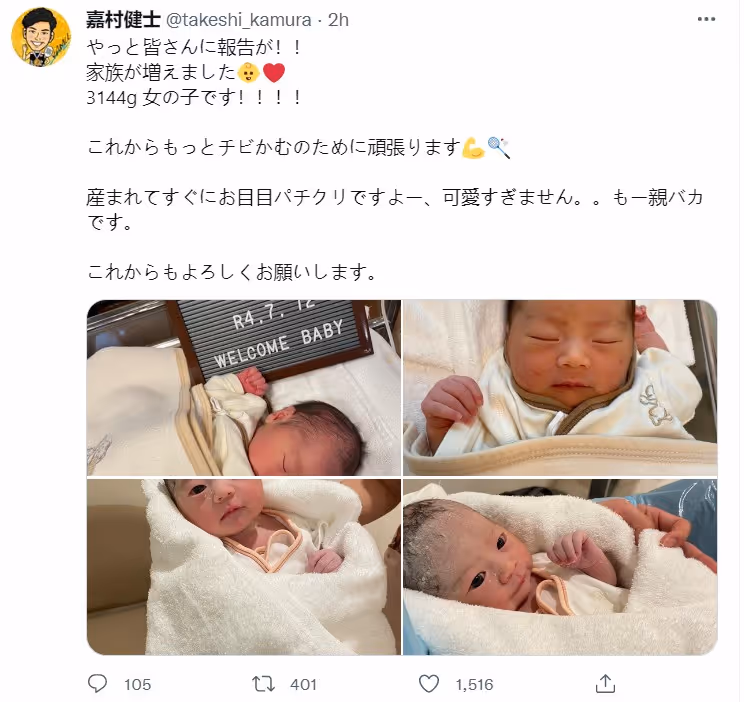Open the bottom-left photo of baby in towel
Screen dimensions: 744x702
[x=244, y=567]
